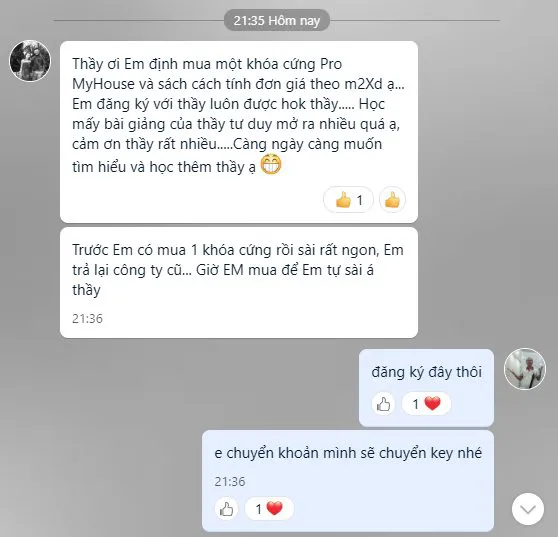View heart reaction on 'e chuyển khoản' message

pos(269,509)
